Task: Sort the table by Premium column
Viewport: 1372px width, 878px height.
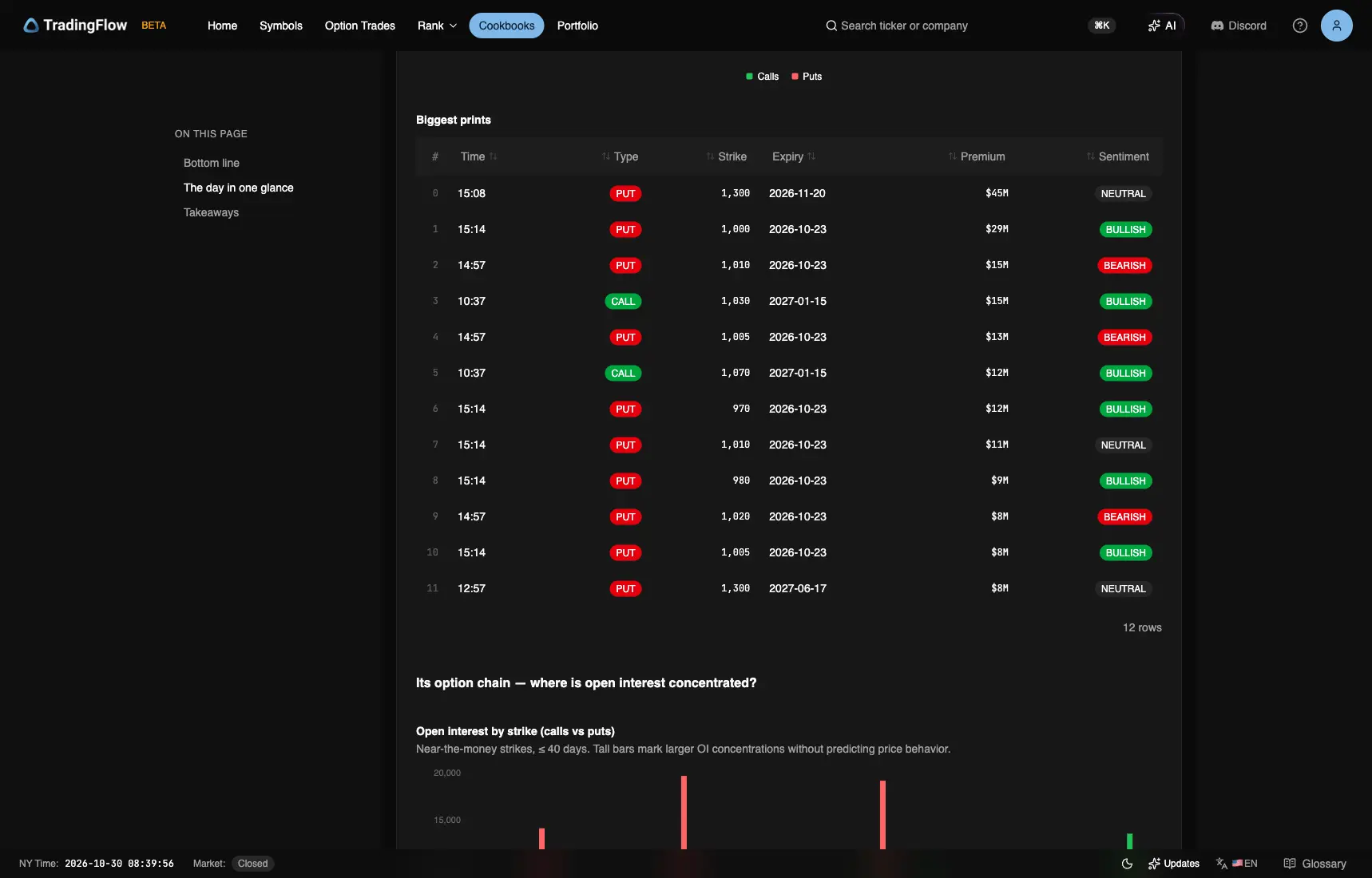Action: [977, 156]
